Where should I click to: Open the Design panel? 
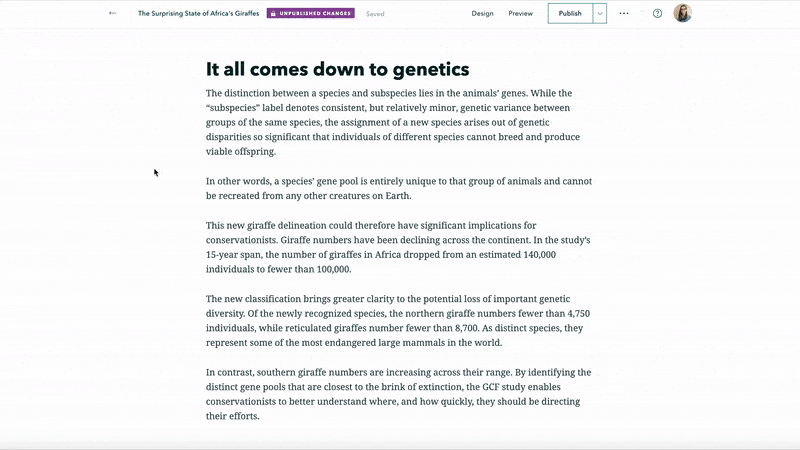click(482, 14)
